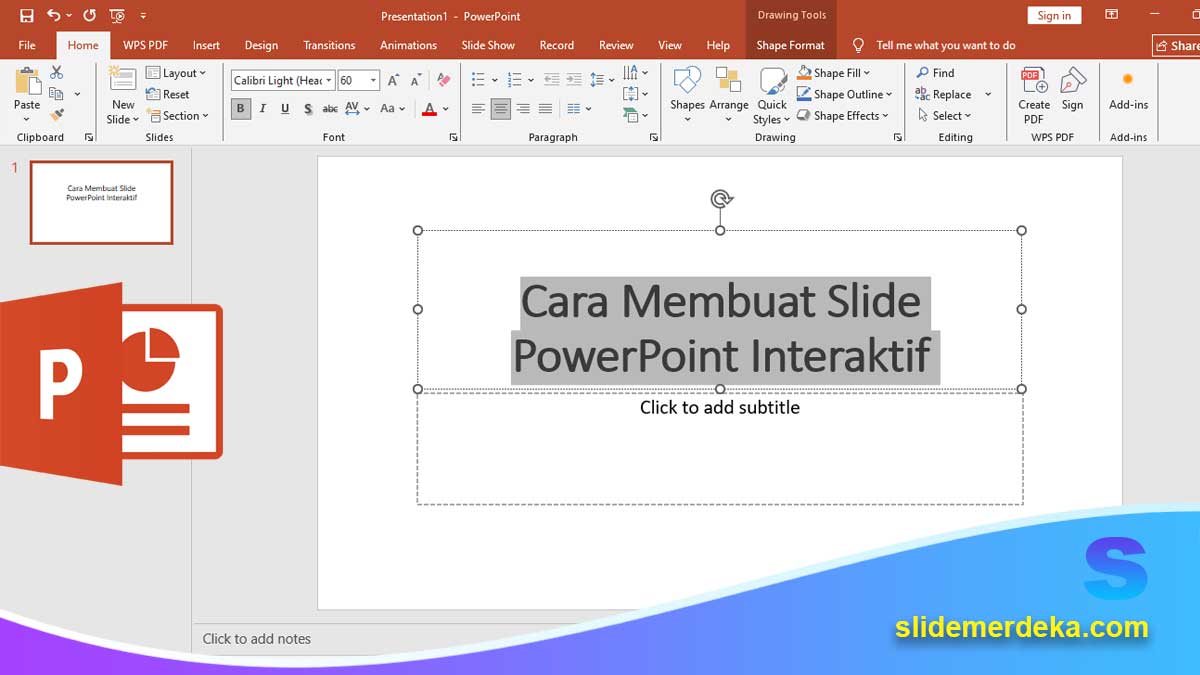Start presentation from beginning via title bar icon
The height and width of the screenshot is (675, 1200).
pos(117,15)
